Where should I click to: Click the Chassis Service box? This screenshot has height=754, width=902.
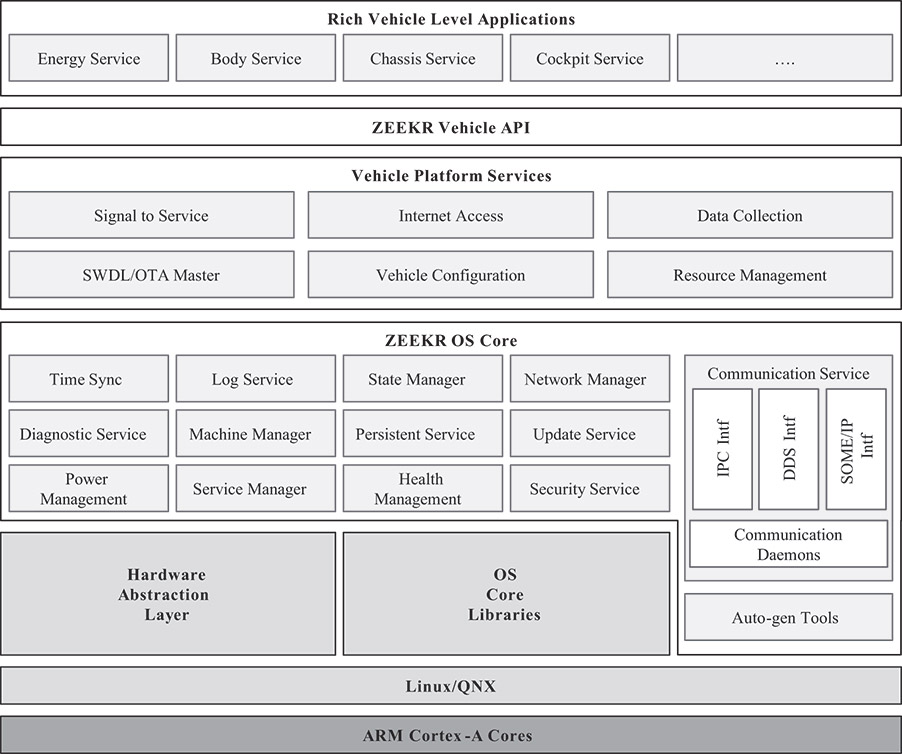tap(422, 59)
